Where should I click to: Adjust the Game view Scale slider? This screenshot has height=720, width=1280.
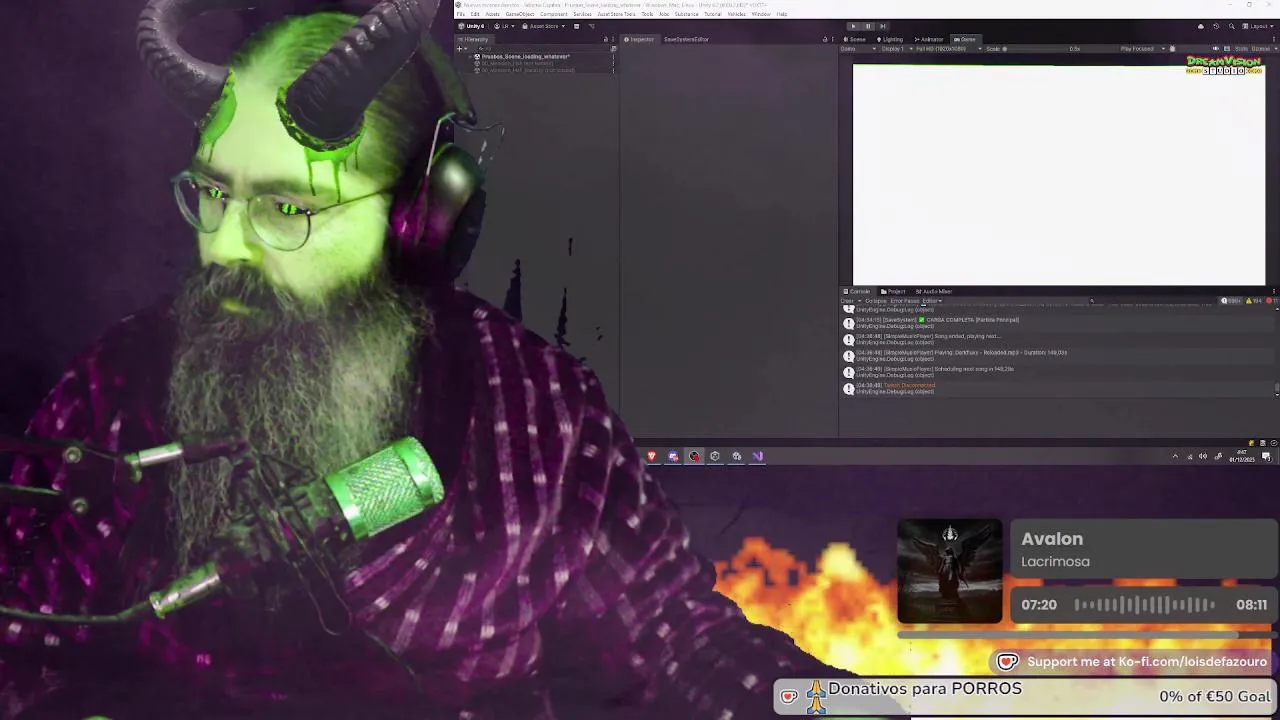(1035, 48)
